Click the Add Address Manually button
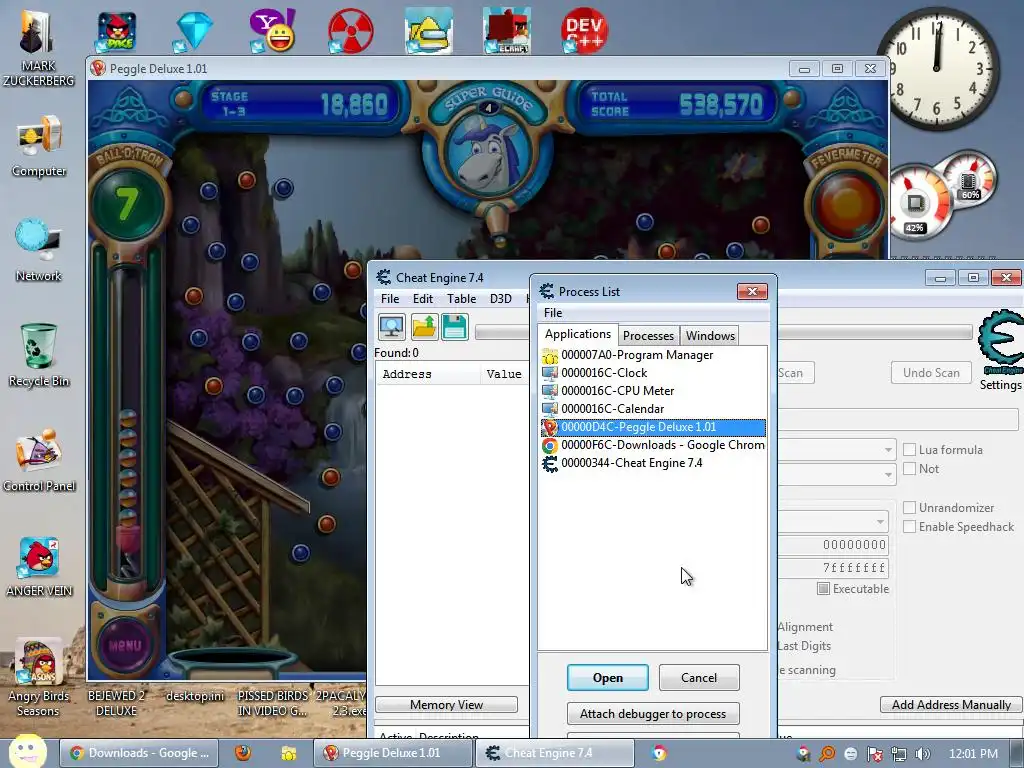 951,705
